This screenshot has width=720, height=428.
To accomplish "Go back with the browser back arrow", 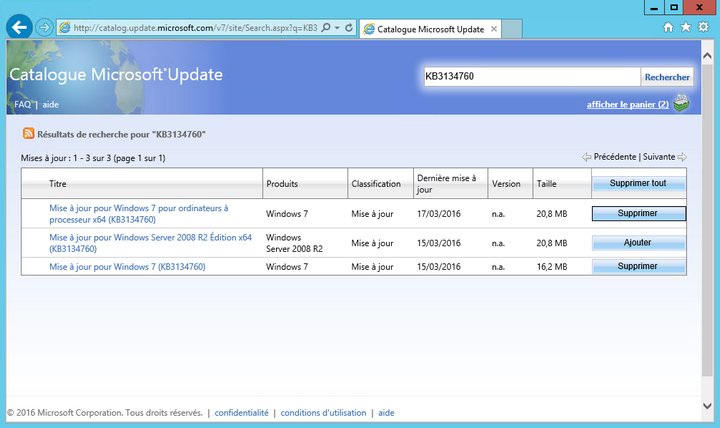I will (x=19, y=28).
